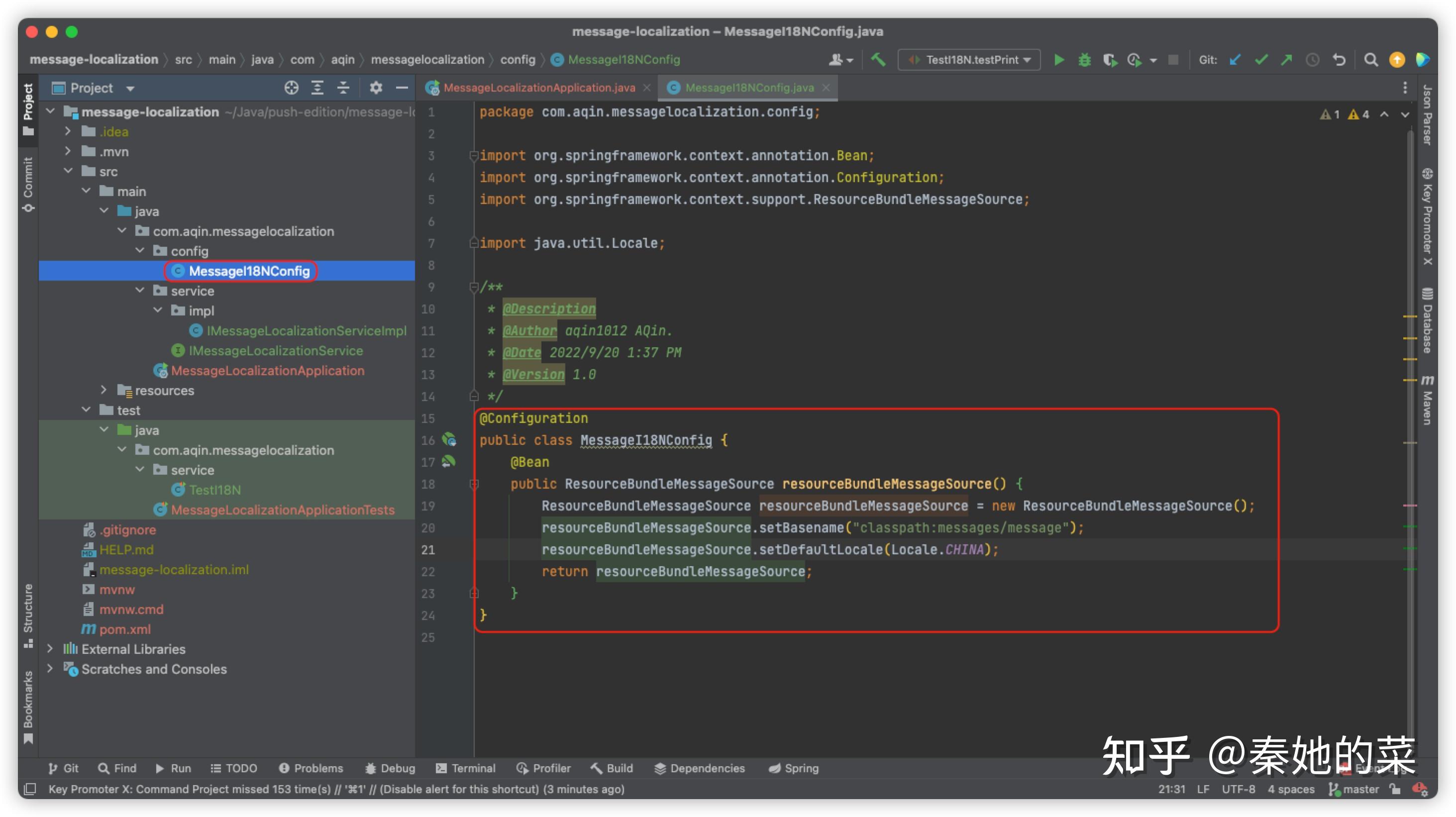
Task: Open Project panel settings gear
Action: pyautogui.click(x=376, y=88)
